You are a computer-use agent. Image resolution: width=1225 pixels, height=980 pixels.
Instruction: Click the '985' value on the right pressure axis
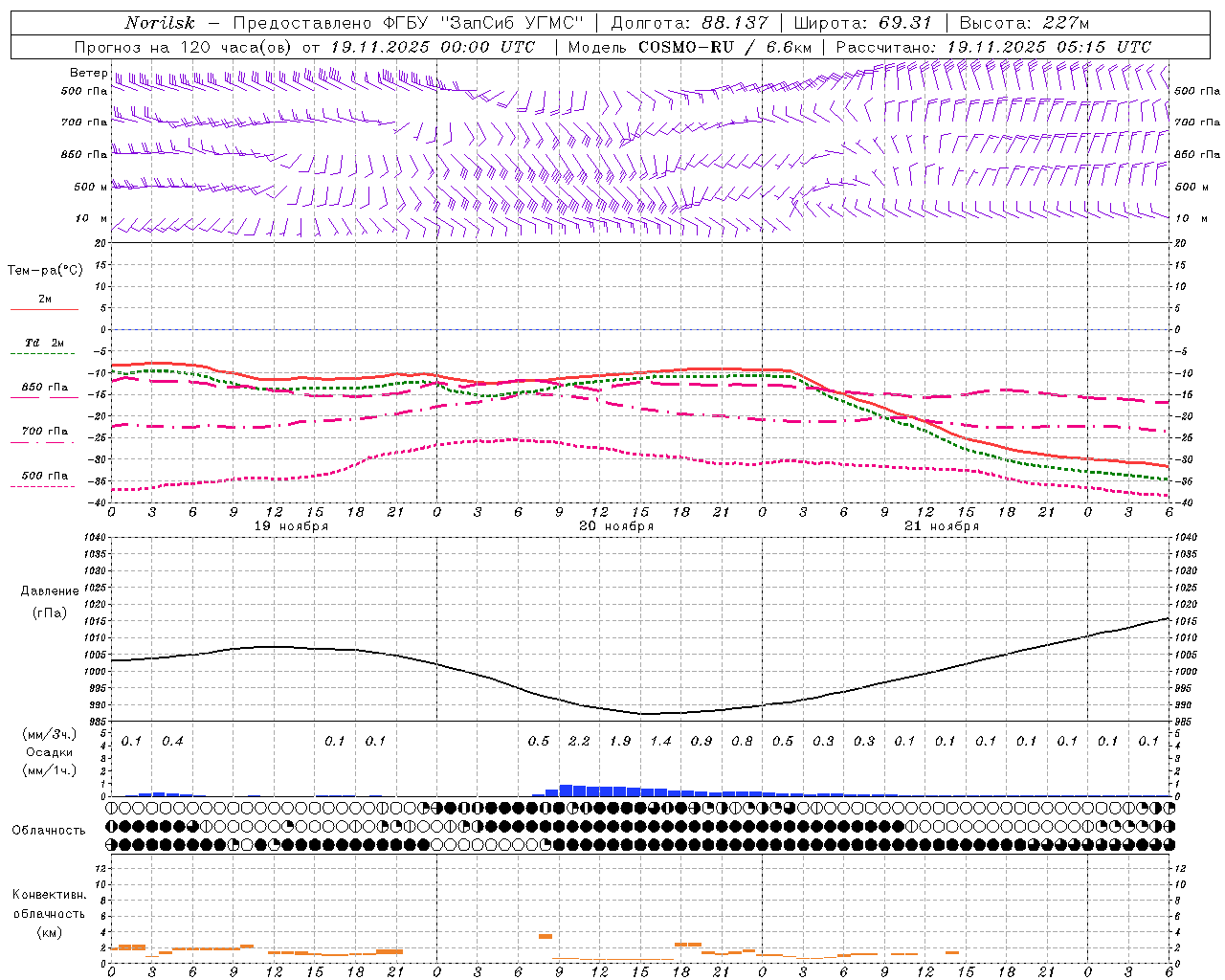pyautogui.click(x=1184, y=722)
